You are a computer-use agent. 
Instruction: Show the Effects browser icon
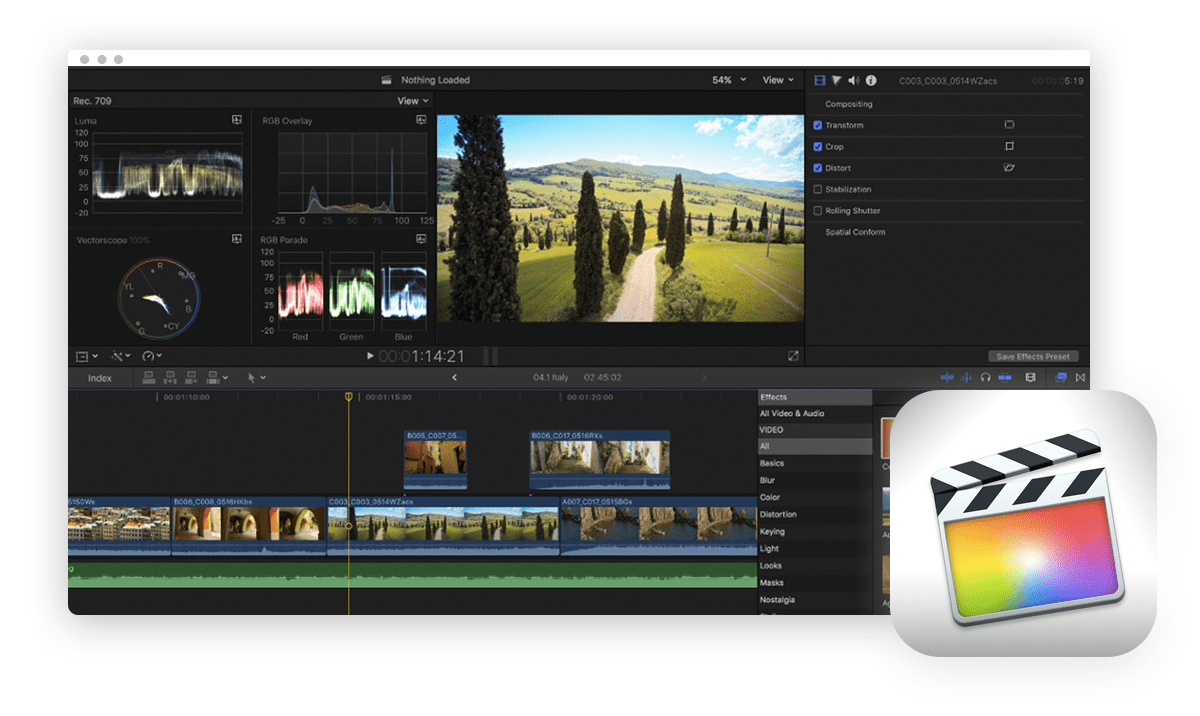click(1061, 377)
